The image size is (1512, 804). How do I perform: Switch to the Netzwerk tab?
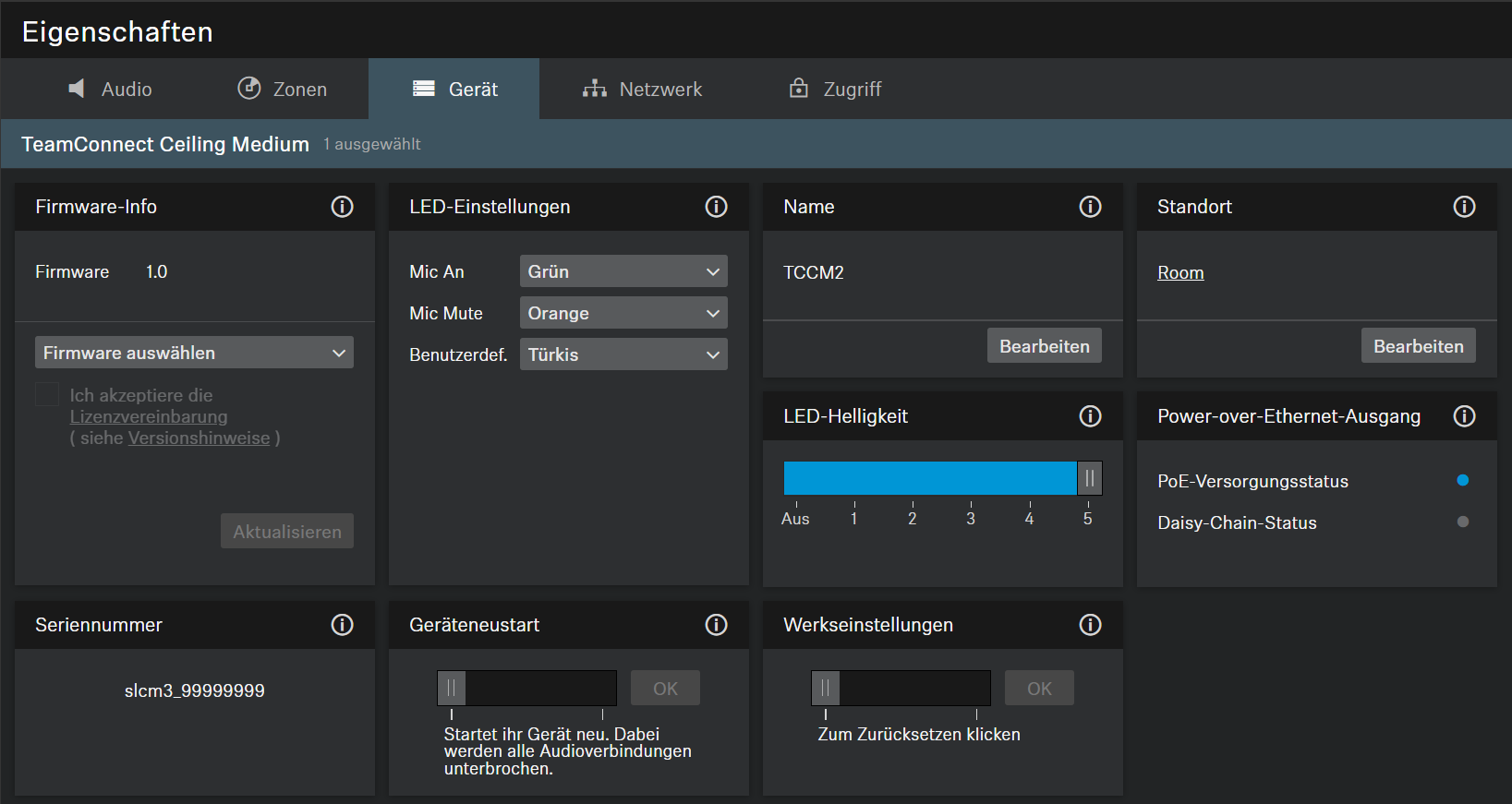pos(642,90)
